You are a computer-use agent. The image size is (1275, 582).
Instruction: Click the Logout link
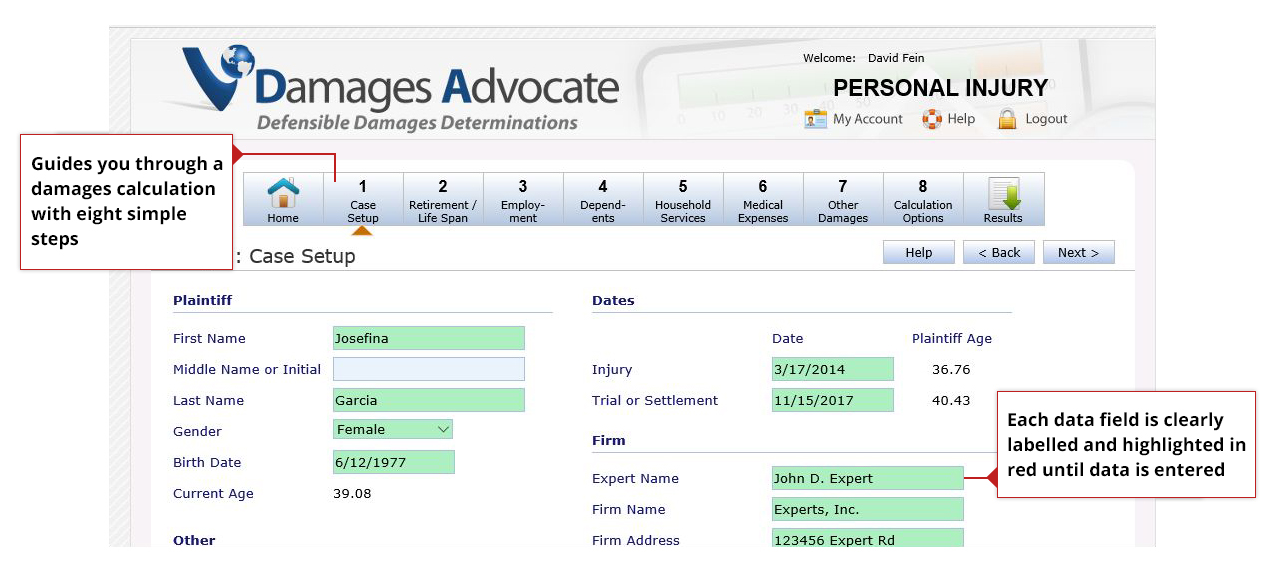(1046, 119)
